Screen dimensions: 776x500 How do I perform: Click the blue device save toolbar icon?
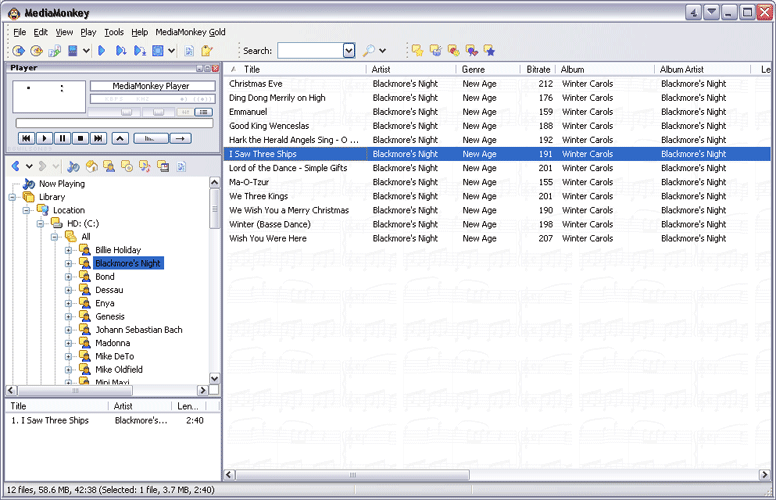pyautogui.click(x=73, y=50)
